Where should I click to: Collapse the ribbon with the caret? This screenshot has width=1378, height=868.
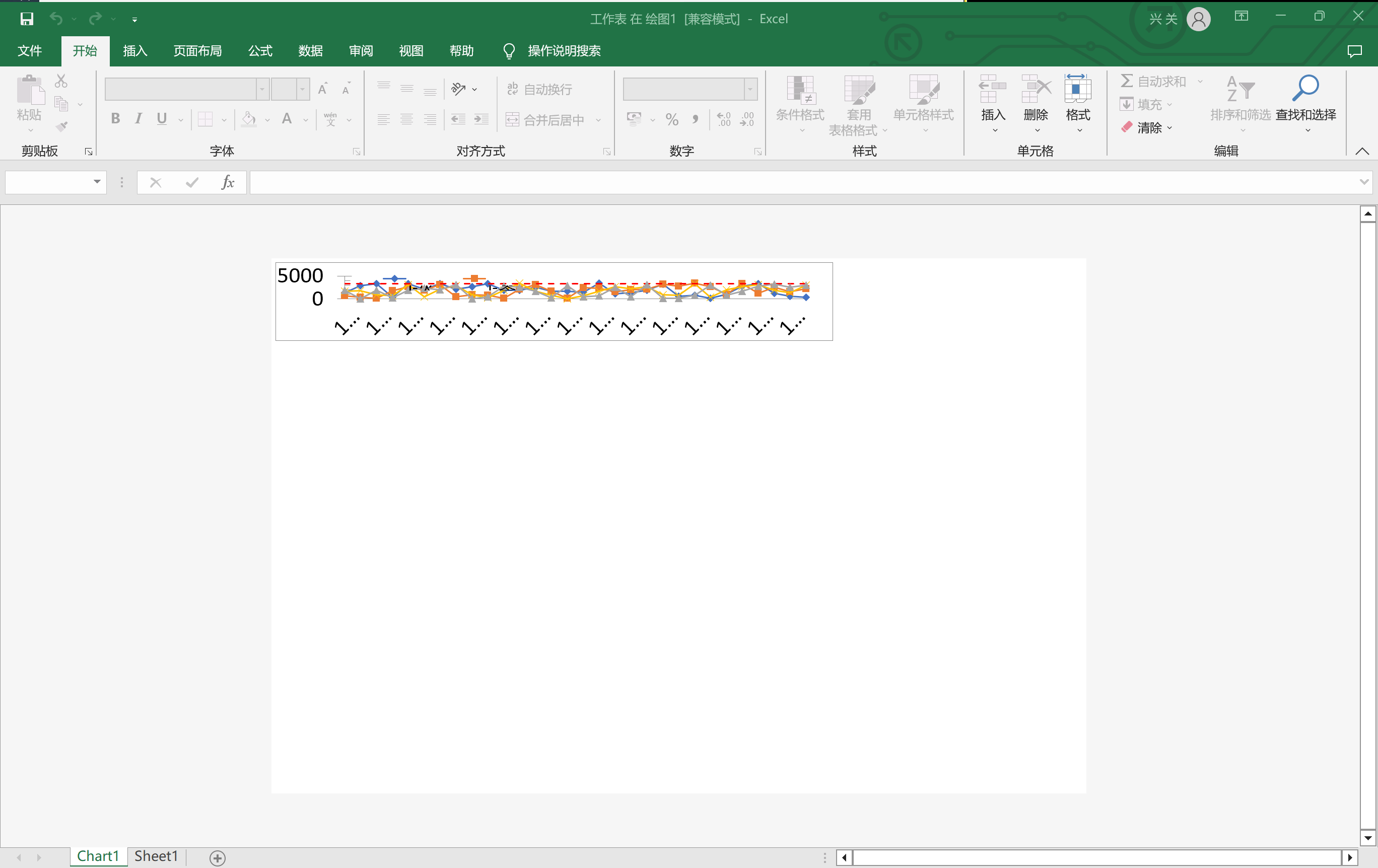pos(1362,151)
